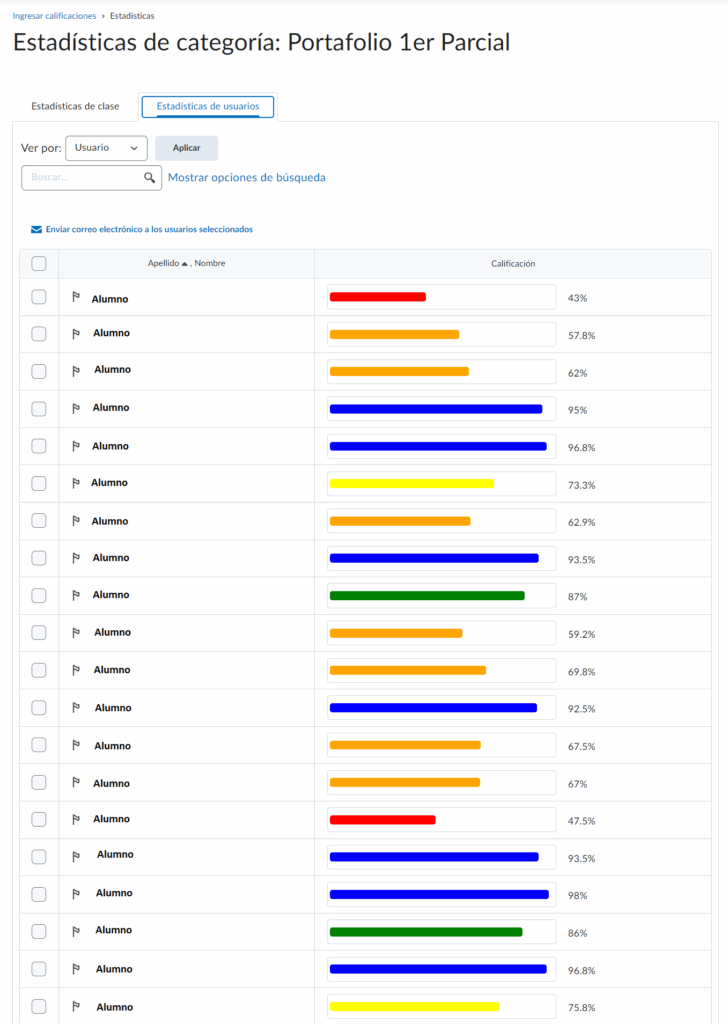This screenshot has height=1024, width=728.
Task: Flag the student with 87% grade
Action: (x=76, y=595)
